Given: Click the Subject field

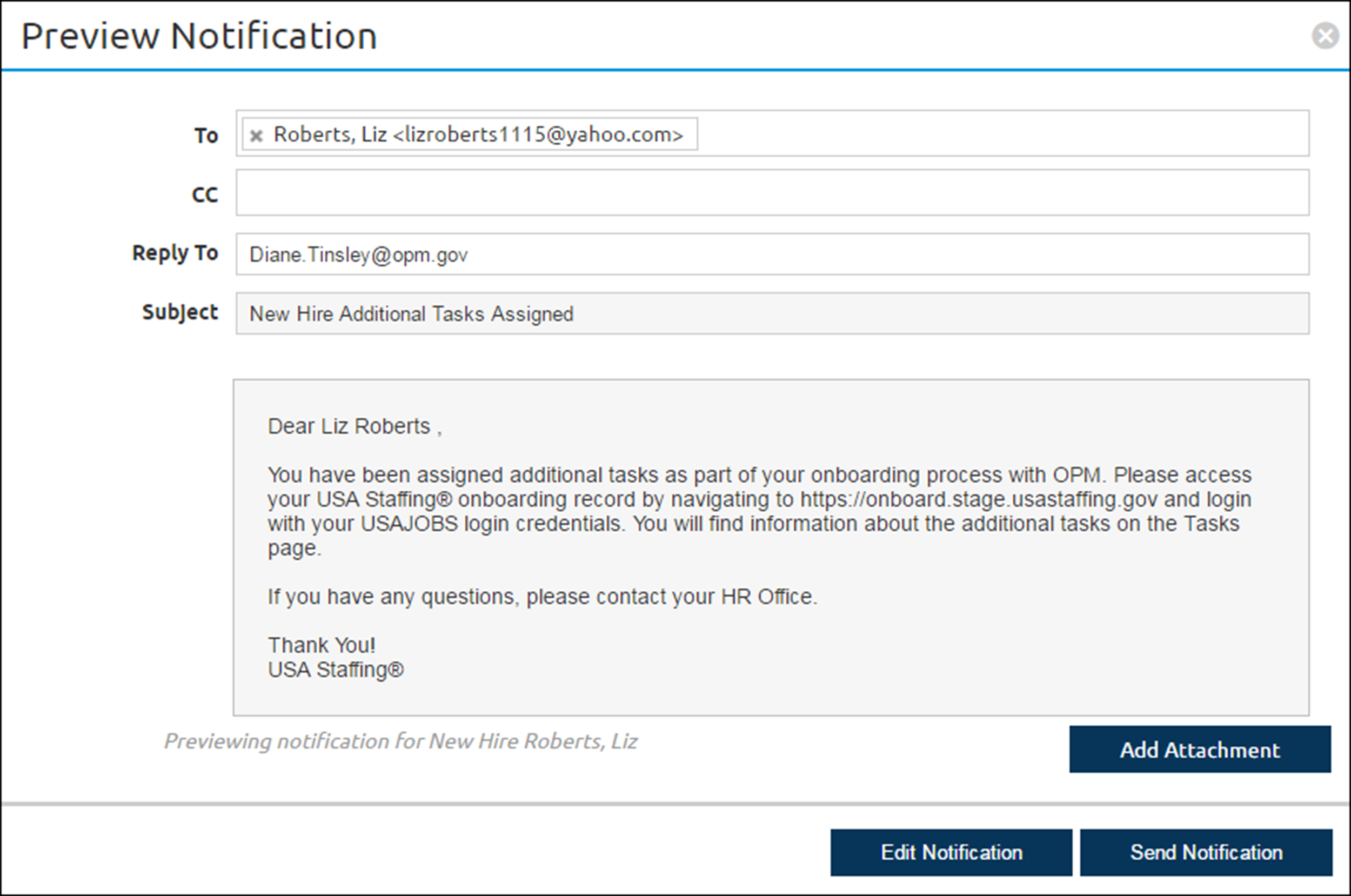Looking at the screenshot, I should pyautogui.click(x=772, y=314).
